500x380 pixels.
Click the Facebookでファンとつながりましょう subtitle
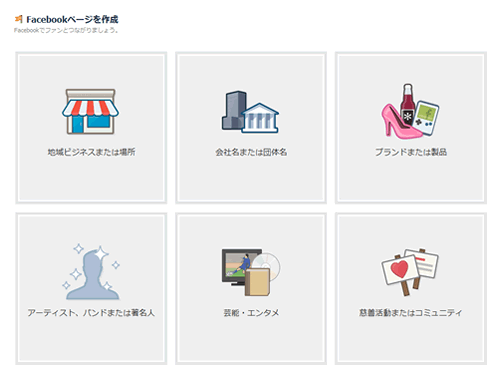[66, 30]
